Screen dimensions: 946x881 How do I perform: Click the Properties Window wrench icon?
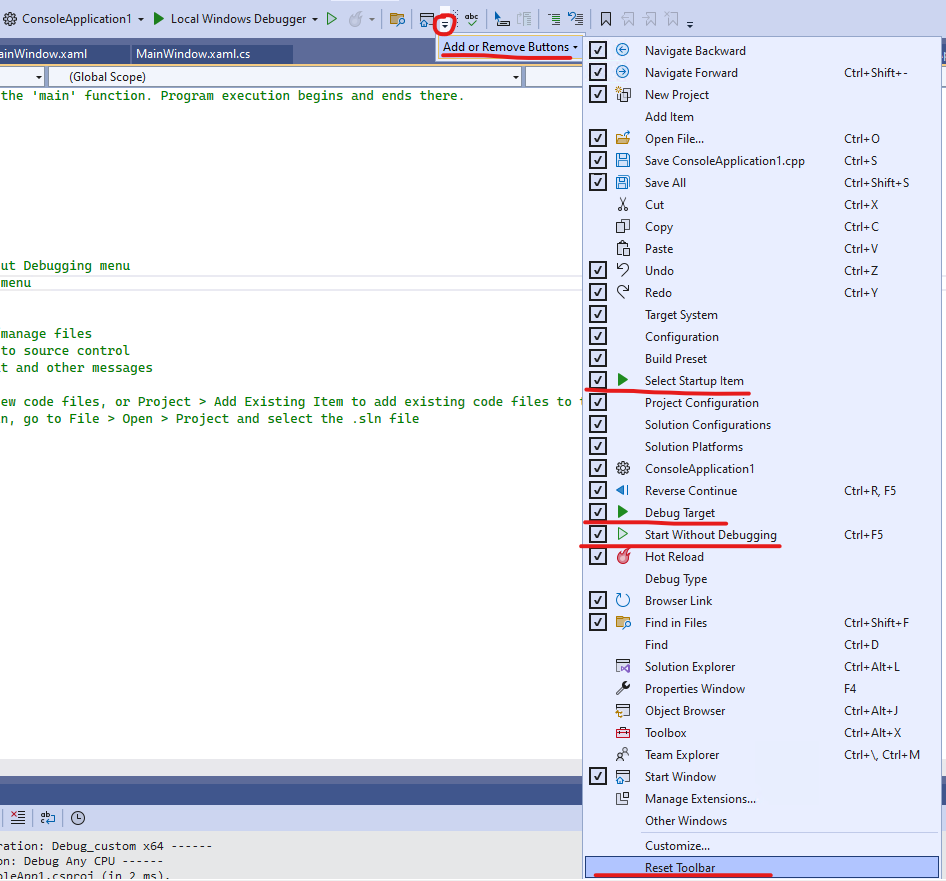pyautogui.click(x=623, y=689)
